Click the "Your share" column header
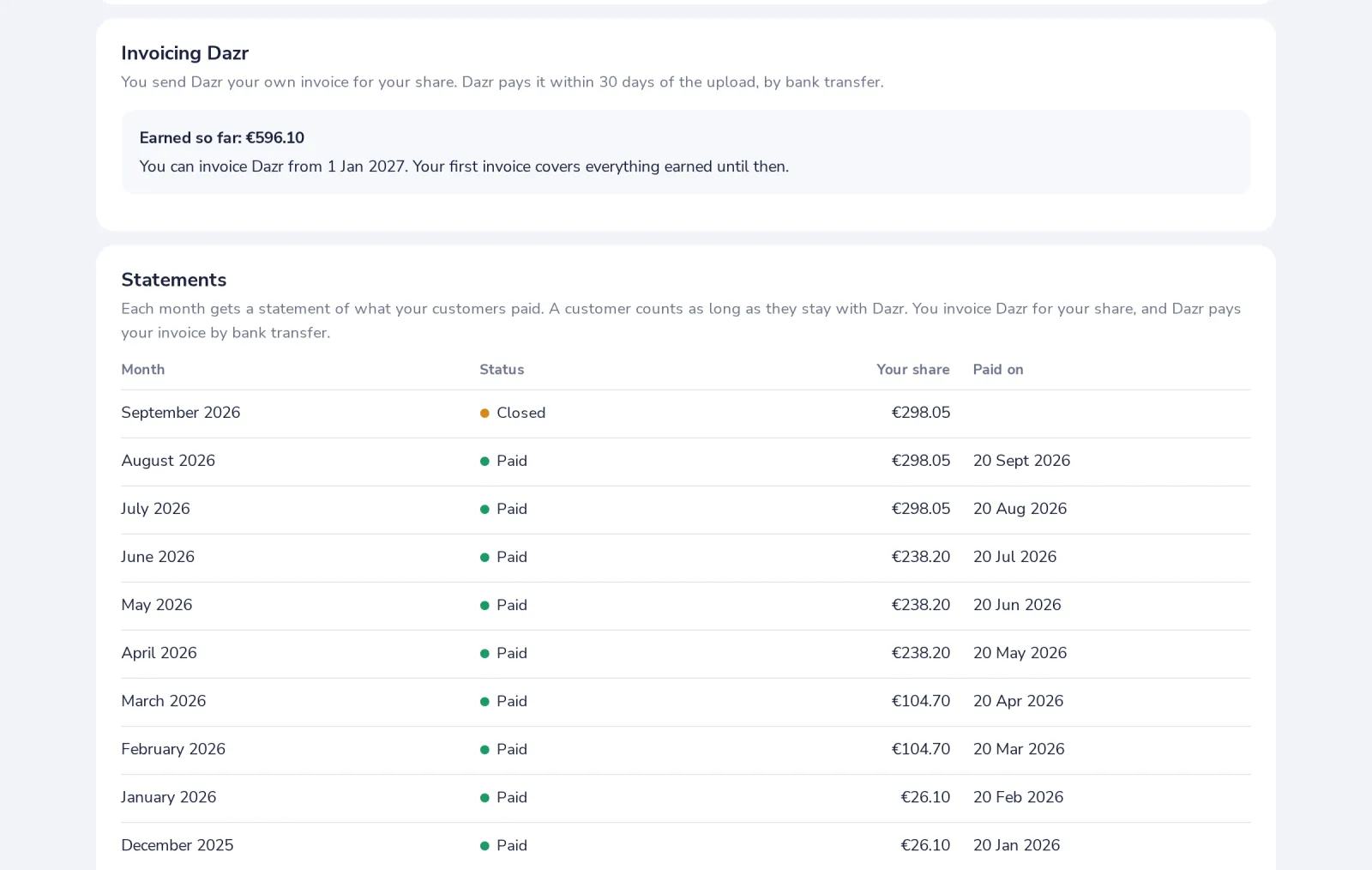The width and height of the screenshot is (1372, 870). tap(912, 370)
